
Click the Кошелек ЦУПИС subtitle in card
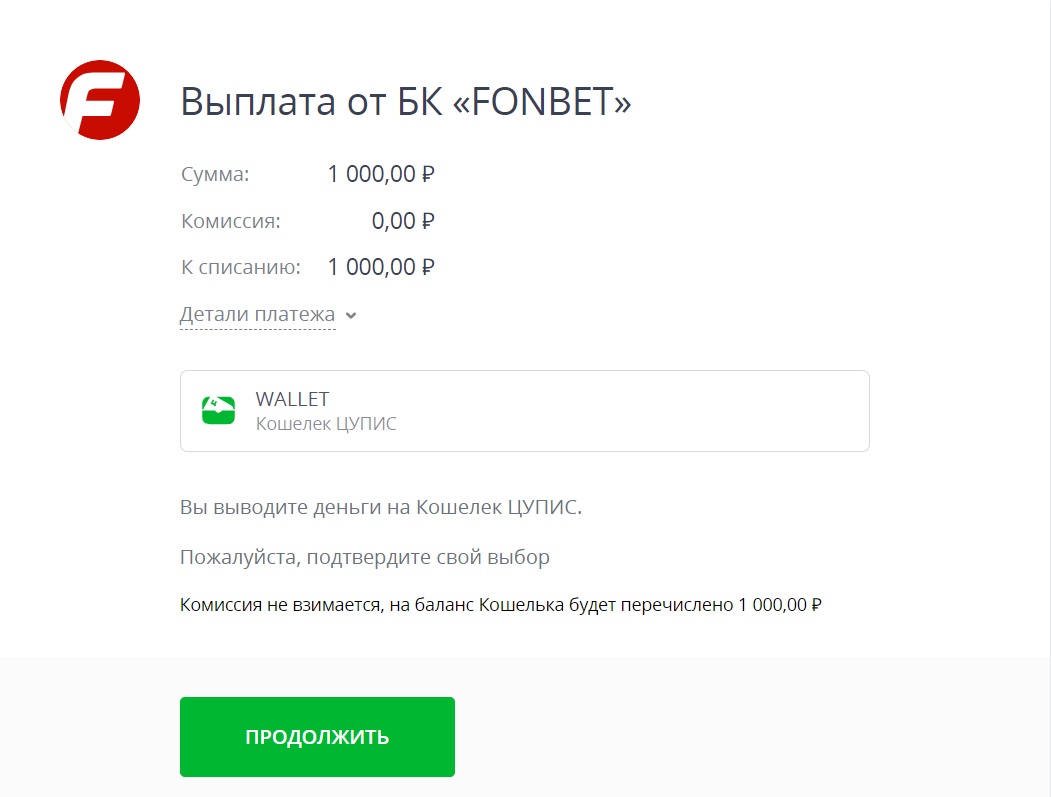(326, 424)
